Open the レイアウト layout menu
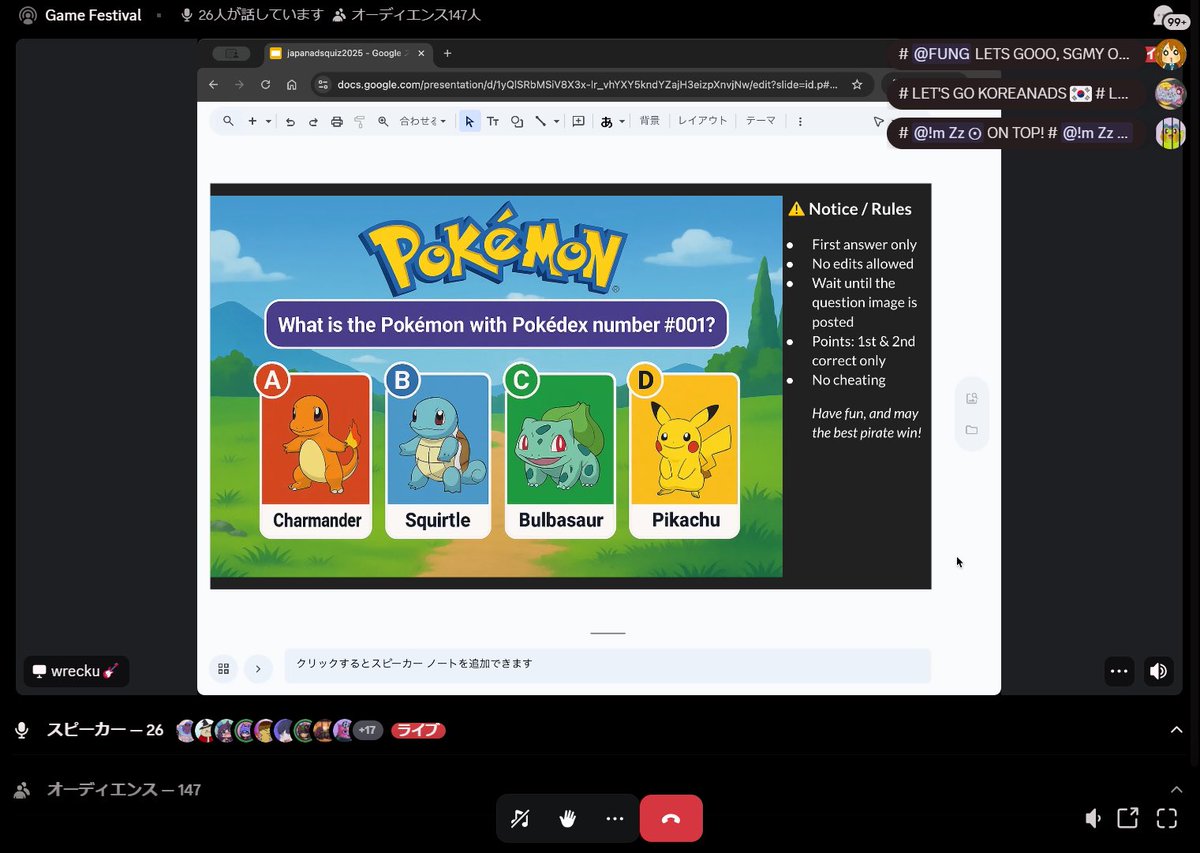 pyautogui.click(x=703, y=120)
